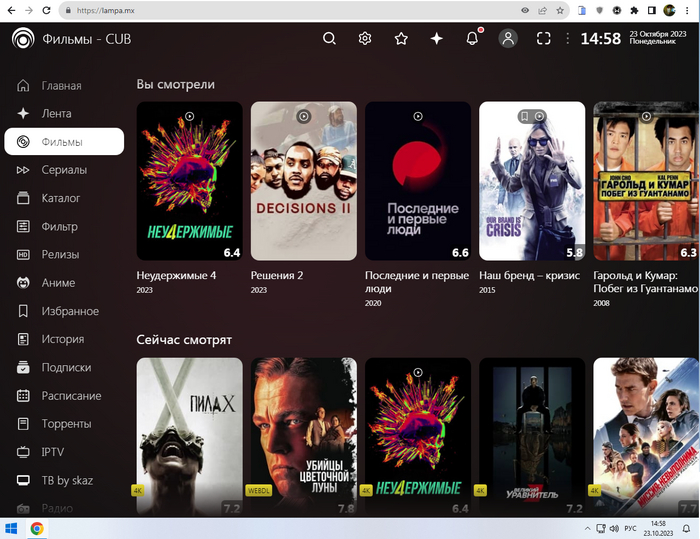Click the История sidebar icon

coord(23,339)
